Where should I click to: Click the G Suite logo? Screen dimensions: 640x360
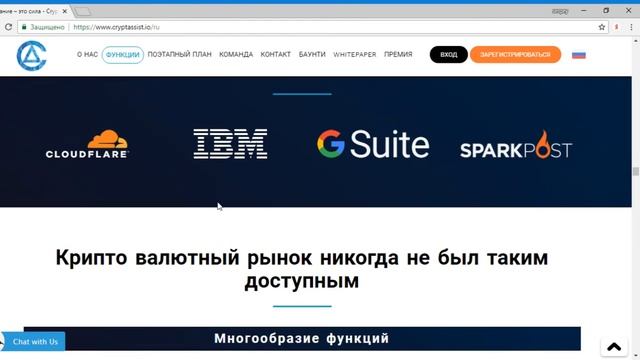[373, 144]
